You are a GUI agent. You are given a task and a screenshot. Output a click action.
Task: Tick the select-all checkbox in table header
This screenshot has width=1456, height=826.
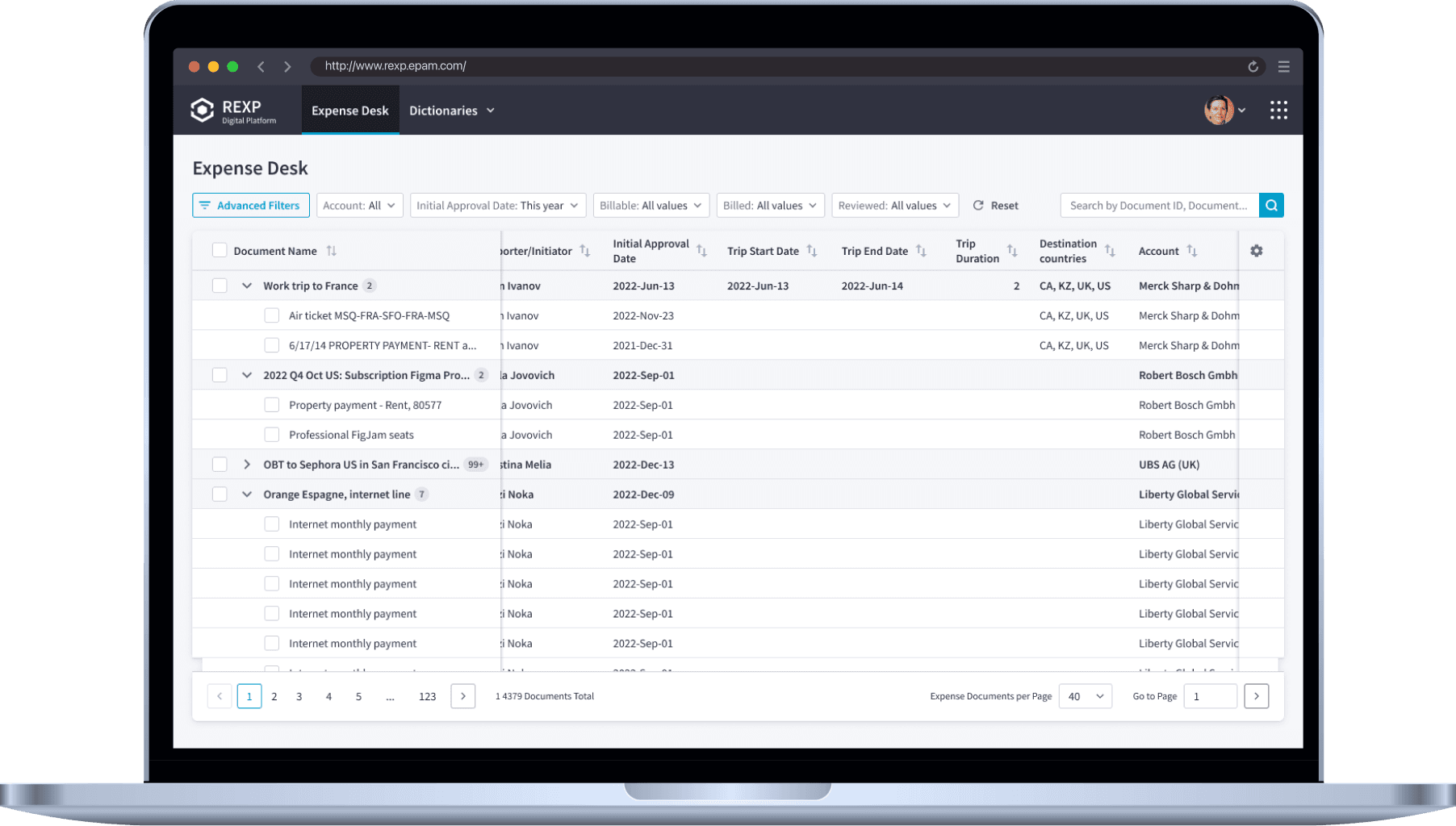(x=220, y=250)
